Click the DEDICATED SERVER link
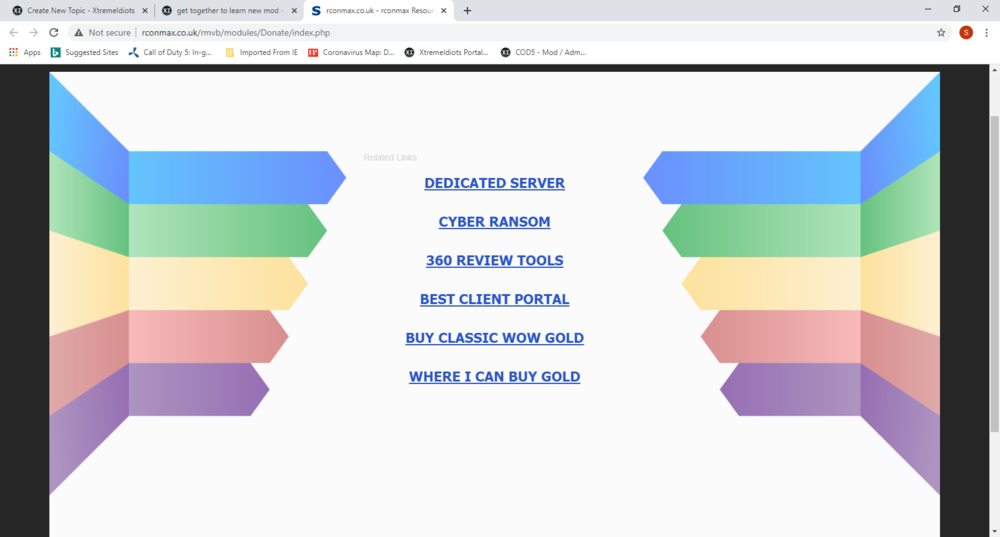Viewport: 1000px width, 537px height. (494, 183)
